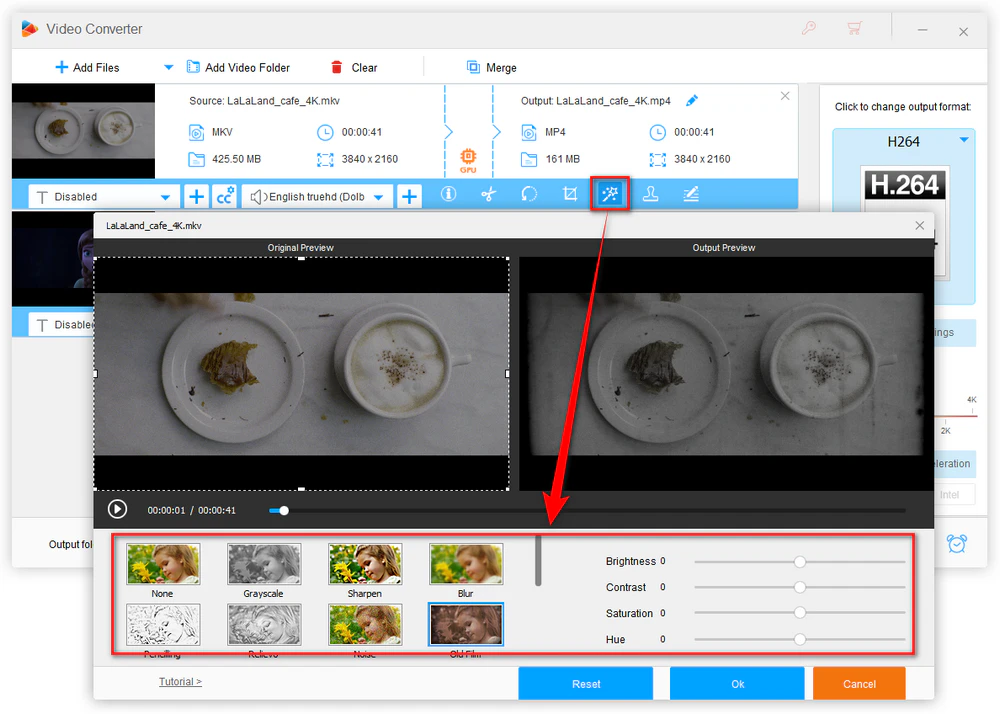Open the English truehd audio track dropdown
Image resolution: width=1000 pixels, height=714 pixels.
pyautogui.click(x=317, y=196)
